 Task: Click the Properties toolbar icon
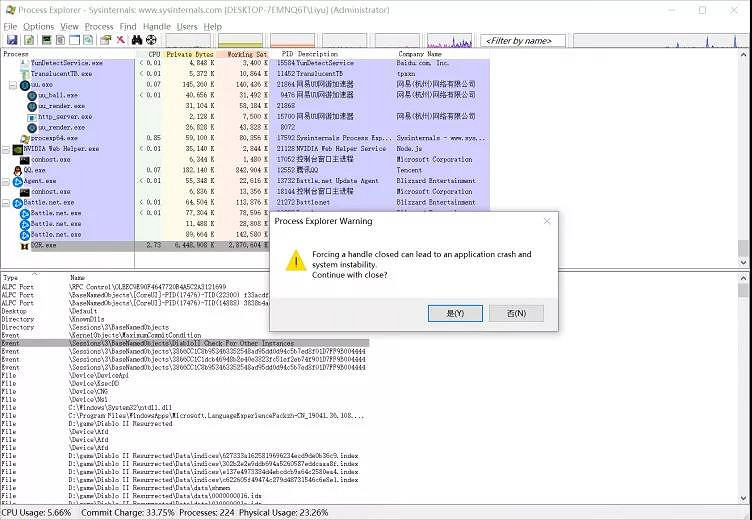(105, 40)
